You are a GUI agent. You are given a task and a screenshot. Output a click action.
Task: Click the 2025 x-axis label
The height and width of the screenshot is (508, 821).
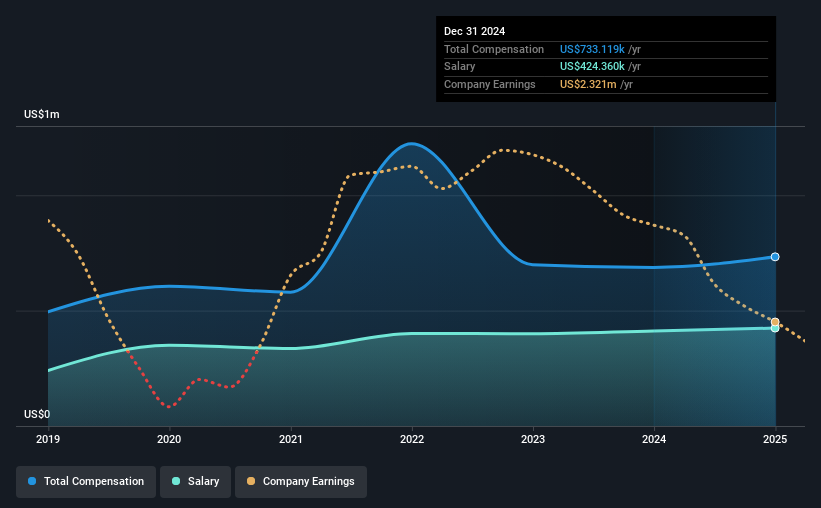coord(775,439)
